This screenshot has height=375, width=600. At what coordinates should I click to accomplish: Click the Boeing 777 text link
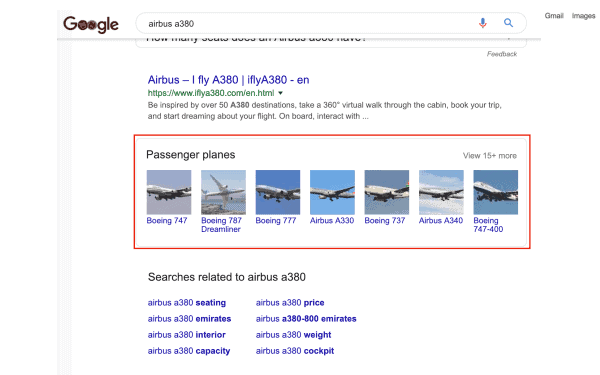[276, 220]
